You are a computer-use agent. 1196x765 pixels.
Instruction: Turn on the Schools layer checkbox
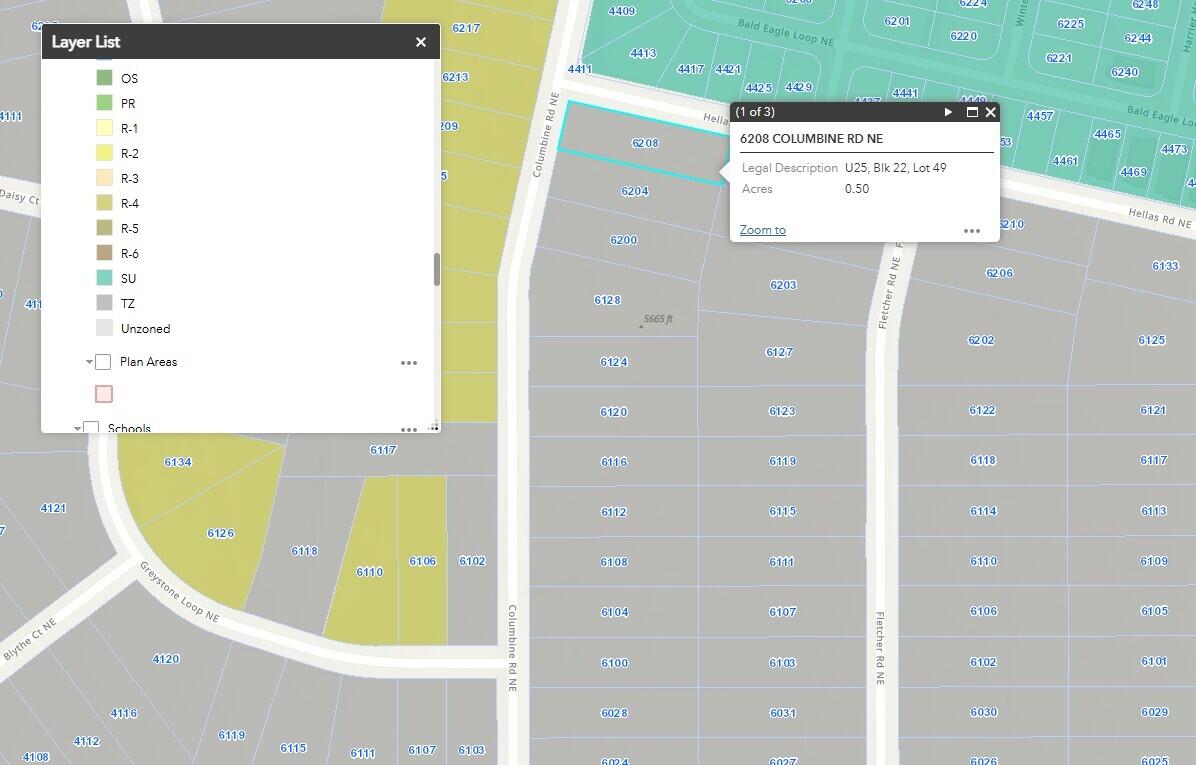pos(91,428)
